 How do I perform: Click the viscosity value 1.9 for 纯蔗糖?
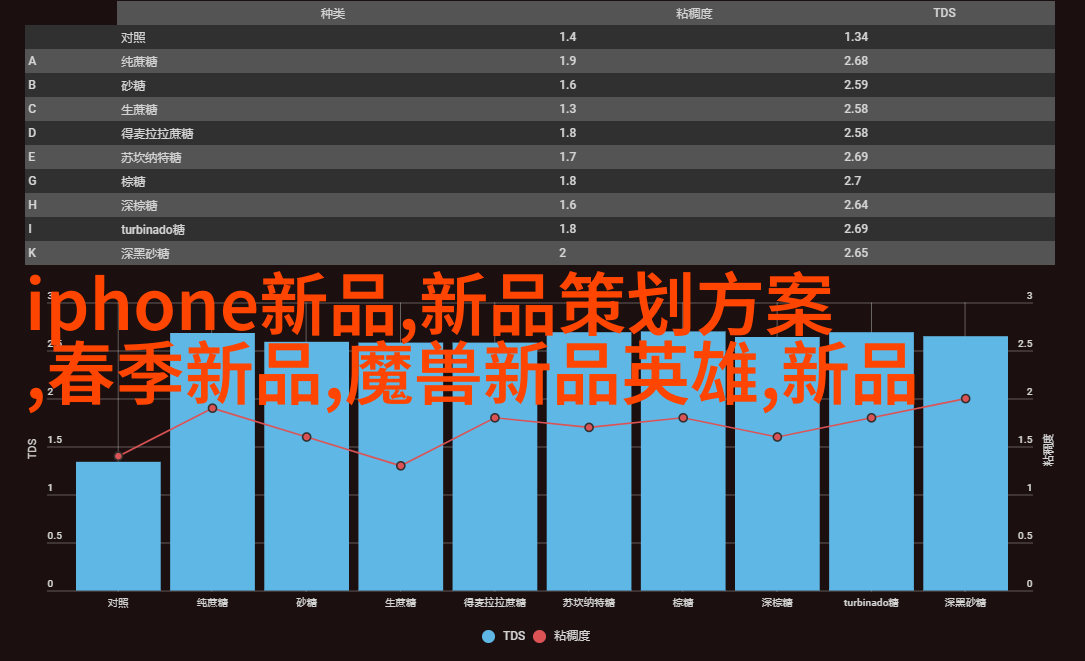pos(567,61)
